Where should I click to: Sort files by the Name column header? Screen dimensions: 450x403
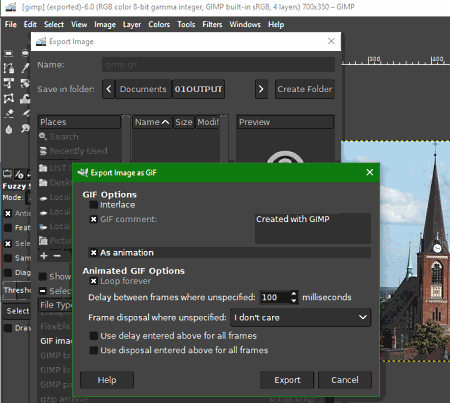152,122
